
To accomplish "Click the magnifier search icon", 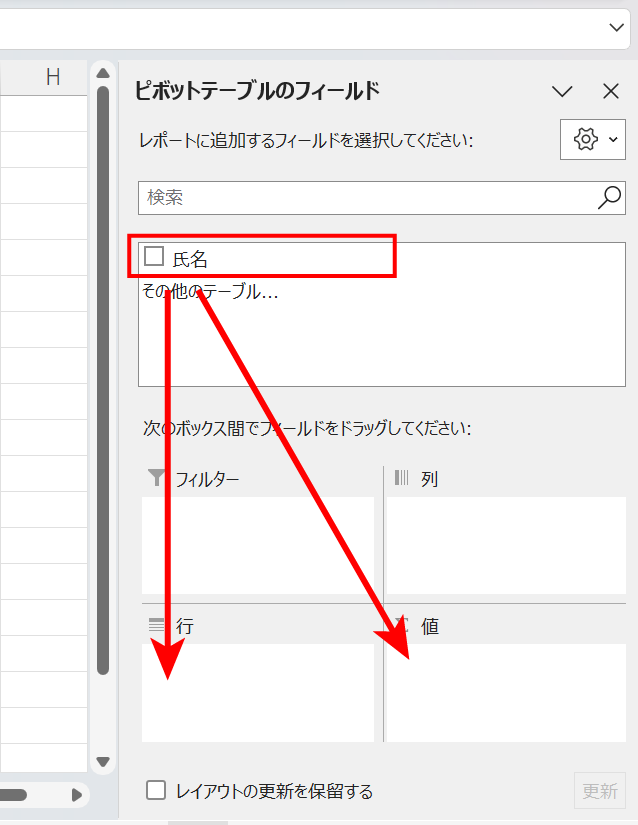I will (x=609, y=198).
